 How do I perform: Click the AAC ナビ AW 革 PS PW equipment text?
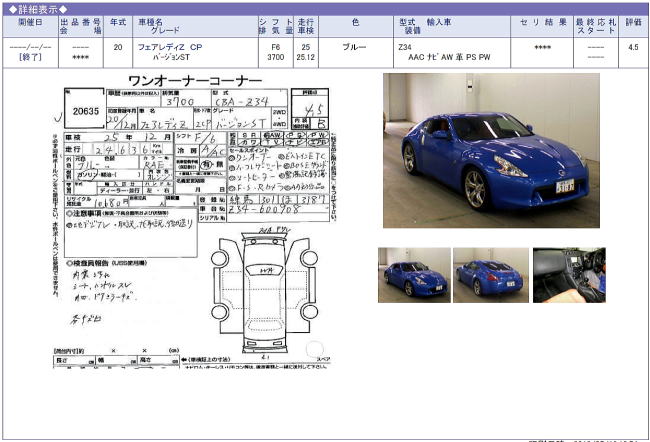(449, 57)
